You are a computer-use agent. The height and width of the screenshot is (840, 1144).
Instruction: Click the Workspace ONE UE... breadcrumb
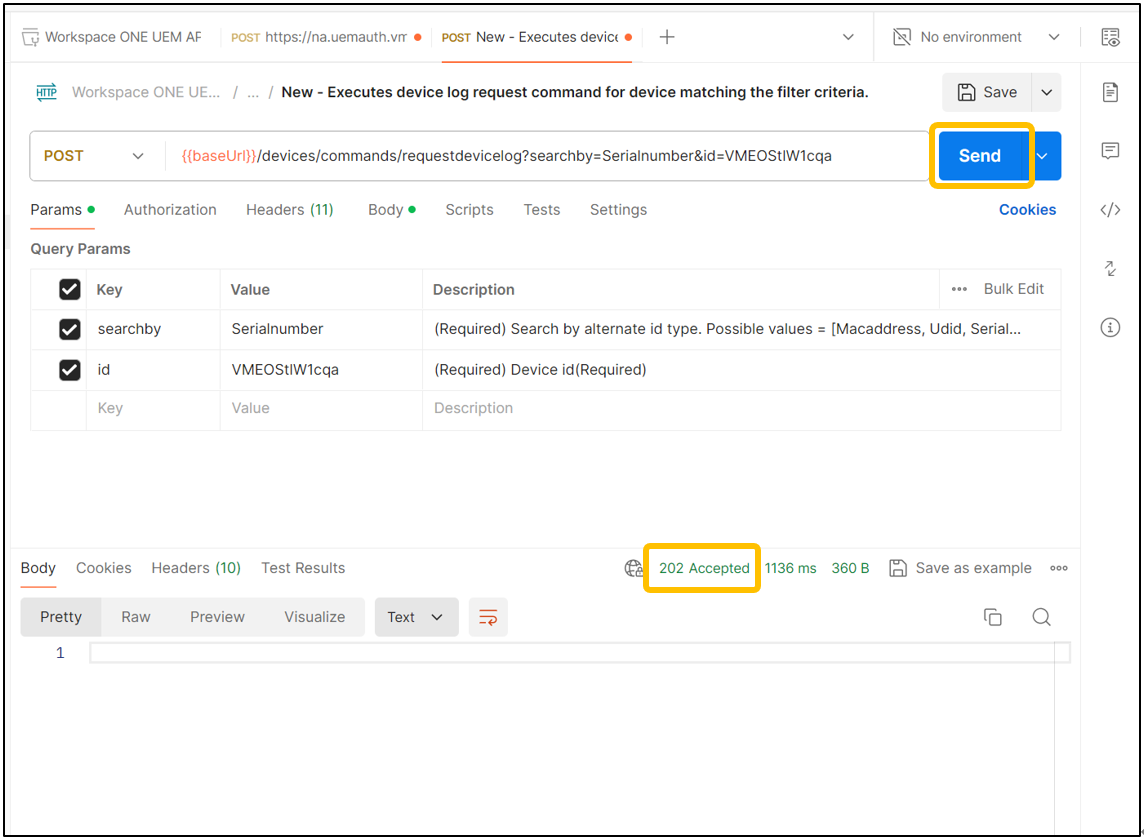coord(145,93)
